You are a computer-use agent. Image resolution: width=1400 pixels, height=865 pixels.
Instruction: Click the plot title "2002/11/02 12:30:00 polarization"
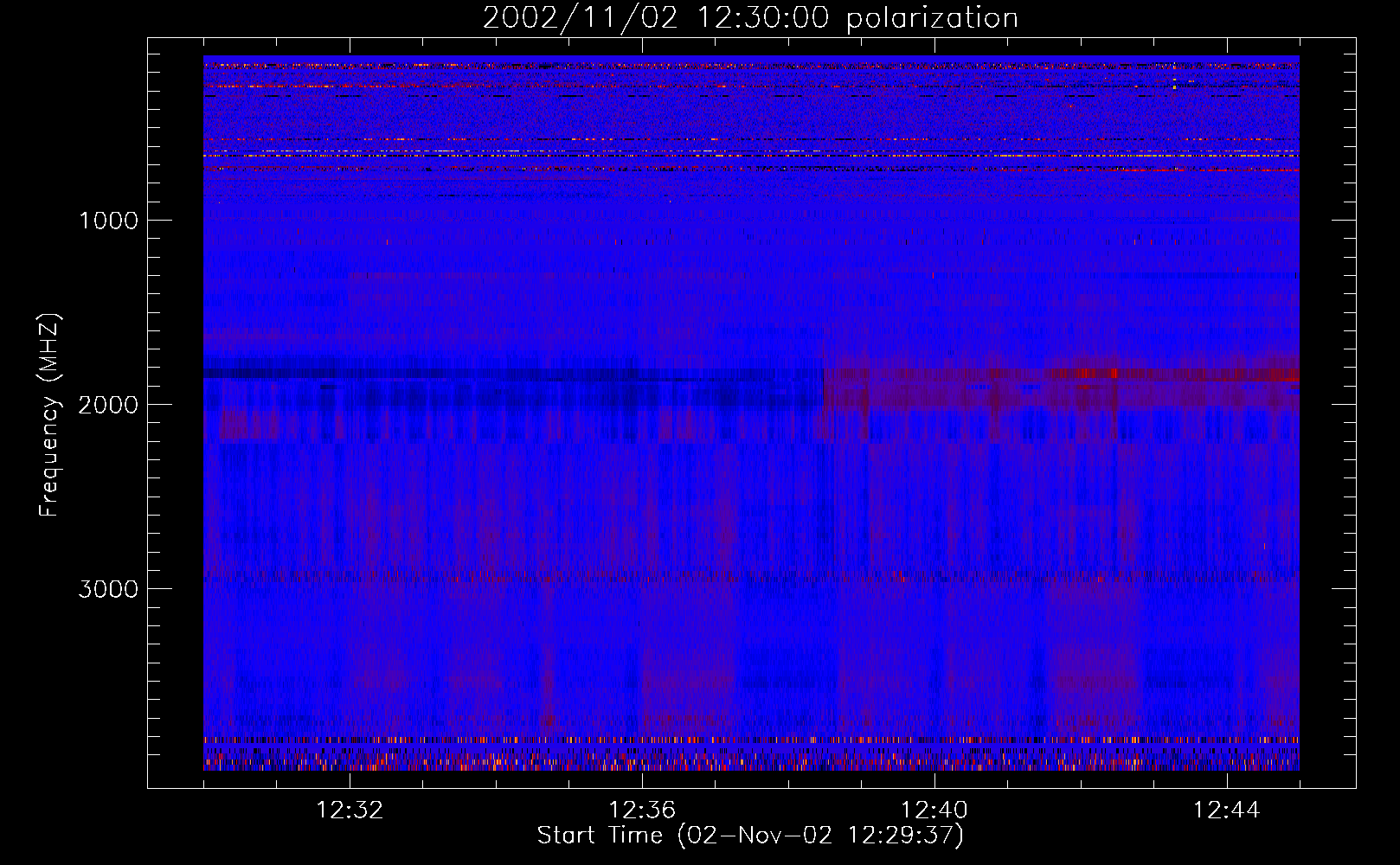750,18
